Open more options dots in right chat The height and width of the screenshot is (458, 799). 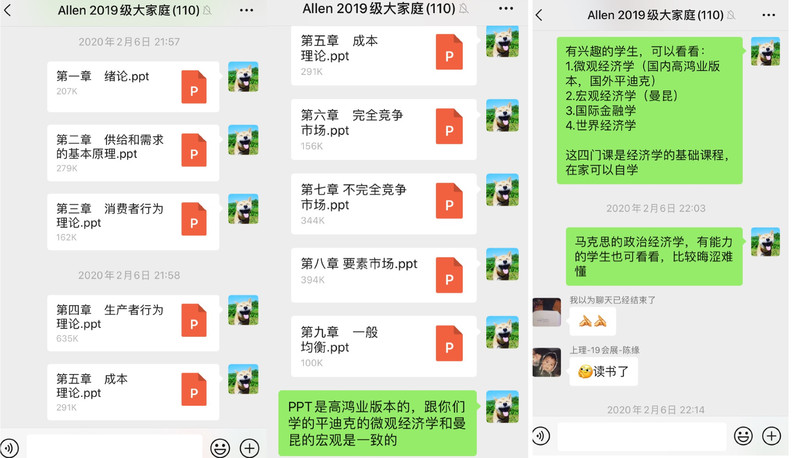(768, 15)
